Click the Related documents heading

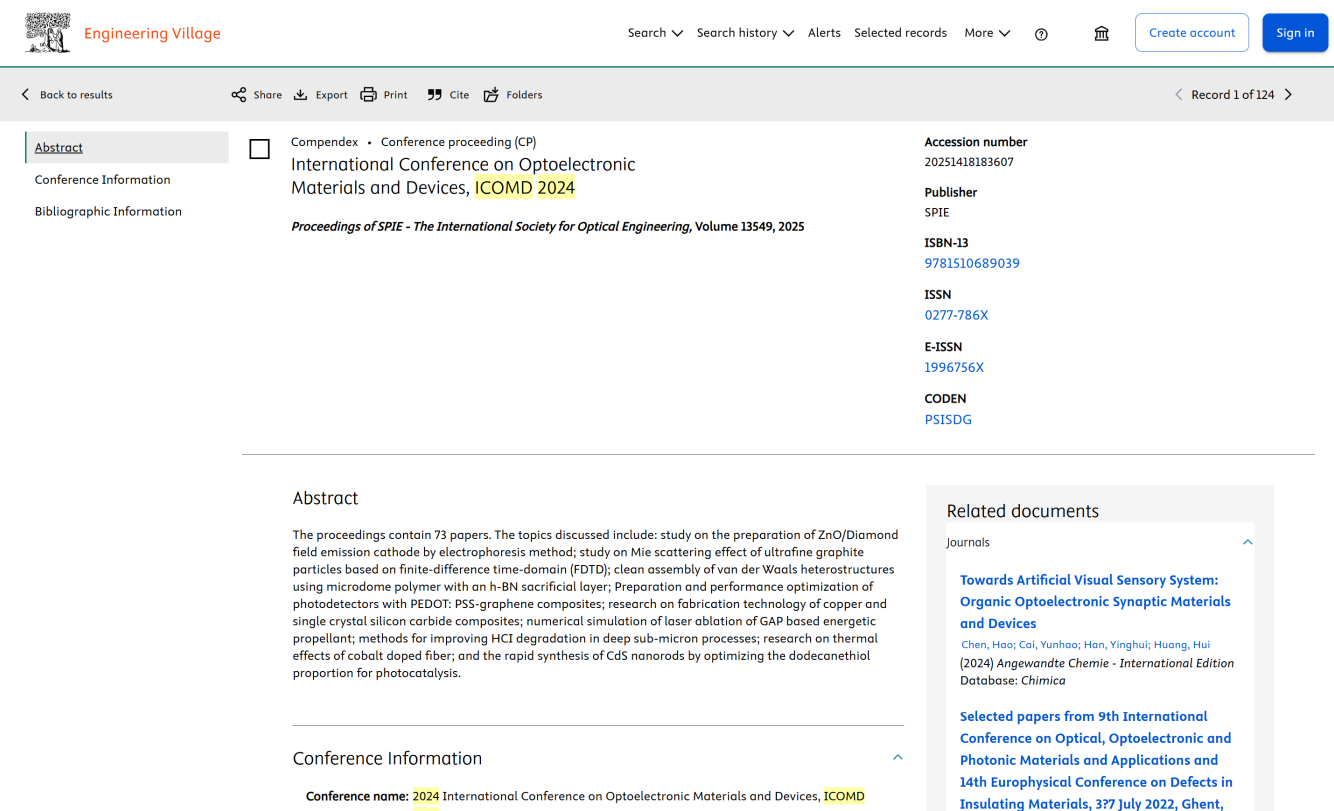click(1023, 511)
